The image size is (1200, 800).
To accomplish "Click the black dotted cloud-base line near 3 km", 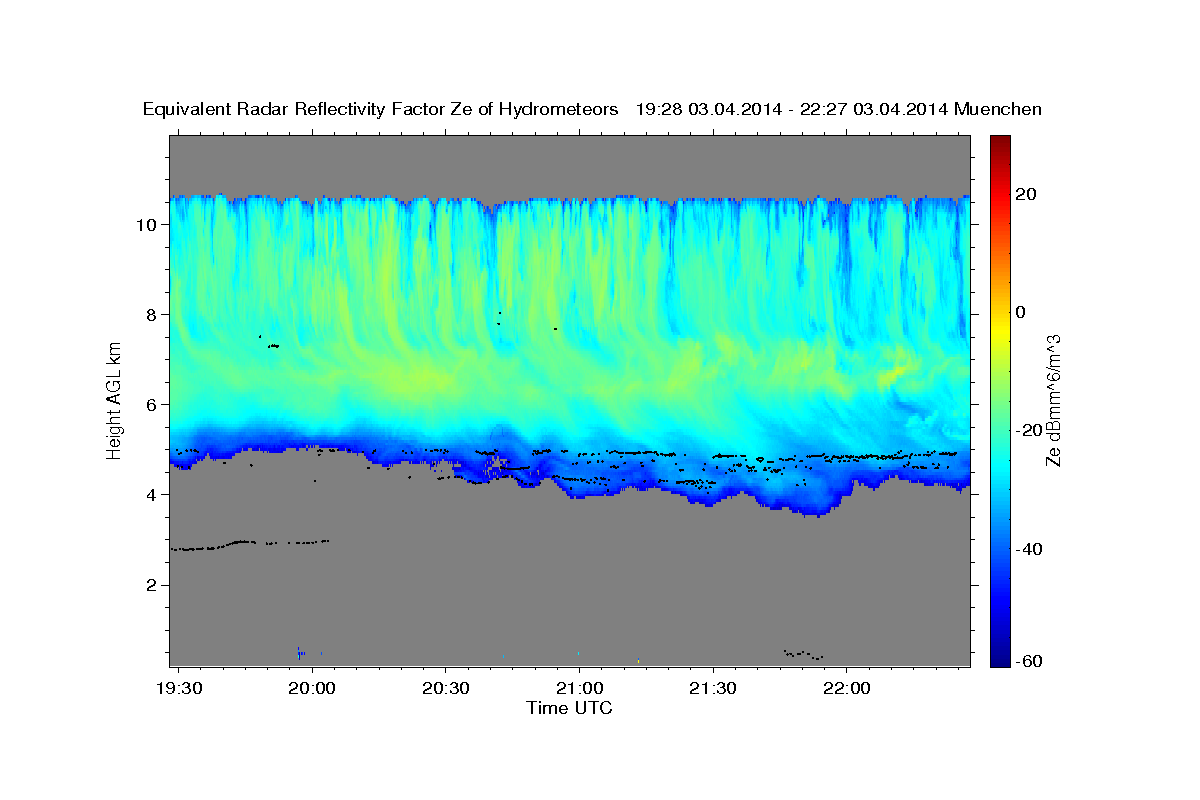I will point(250,545).
